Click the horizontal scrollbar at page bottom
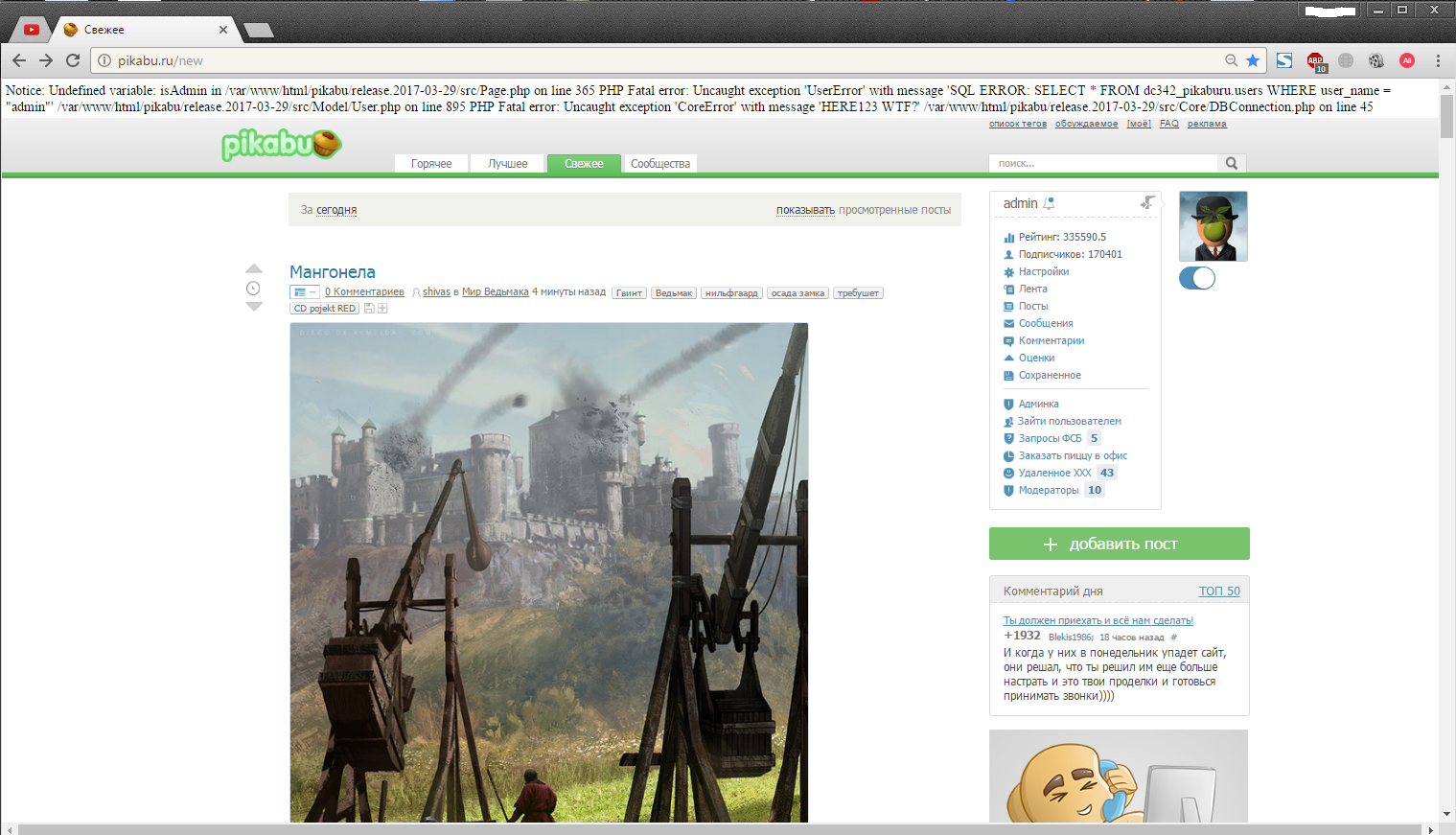The width and height of the screenshot is (1456, 835). click(719, 829)
